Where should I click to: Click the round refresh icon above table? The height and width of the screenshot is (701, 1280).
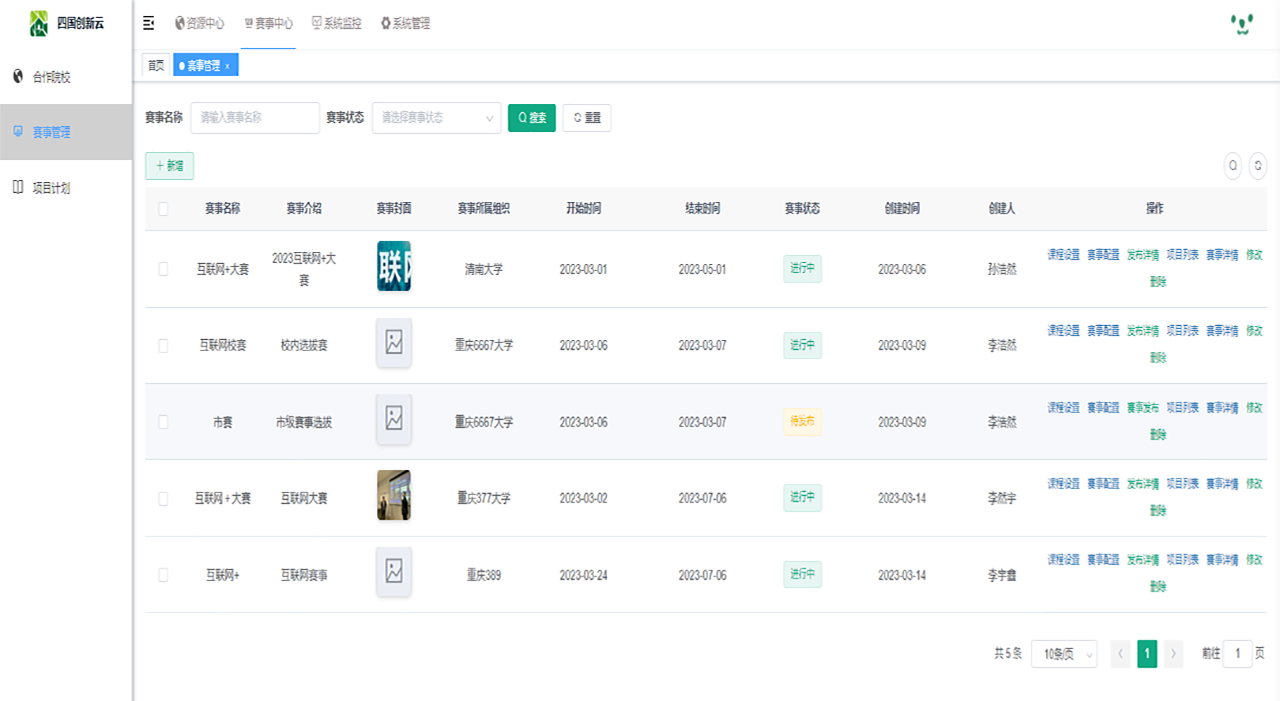(1259, 166)
